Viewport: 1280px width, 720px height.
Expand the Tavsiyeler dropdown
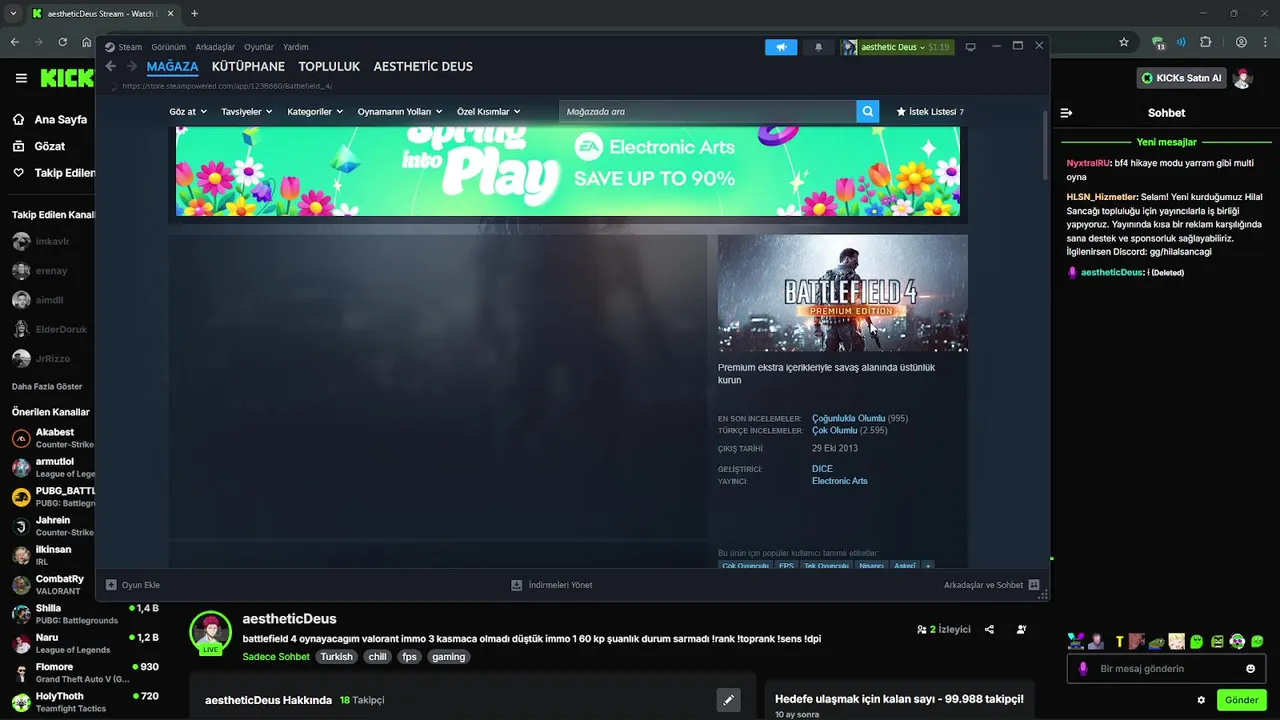click(x=247, y=112)
